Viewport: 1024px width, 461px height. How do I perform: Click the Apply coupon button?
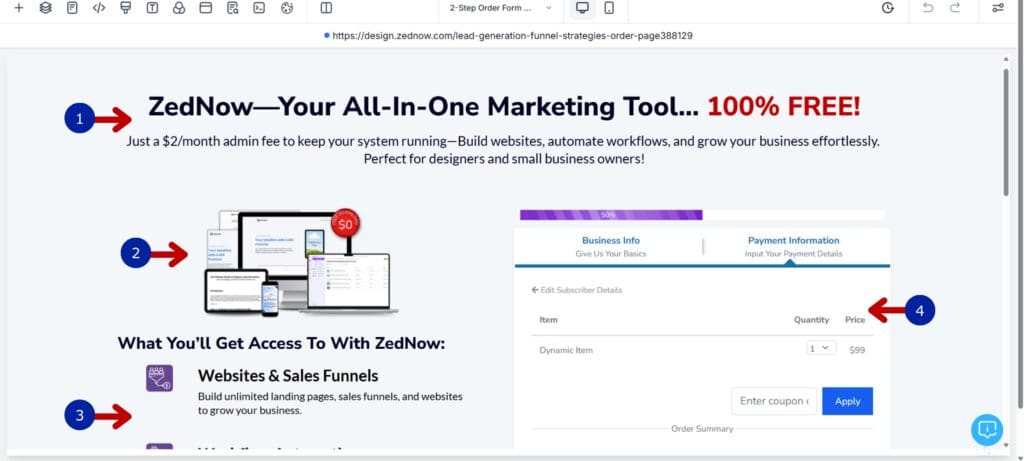pos(847,401)
